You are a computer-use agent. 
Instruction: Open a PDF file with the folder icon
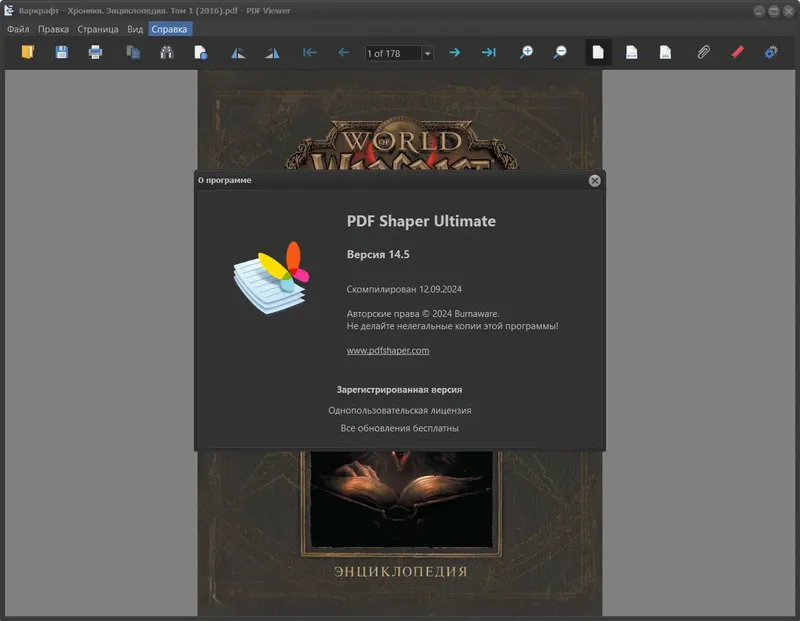pyautogui.click(x=28, y=52)
